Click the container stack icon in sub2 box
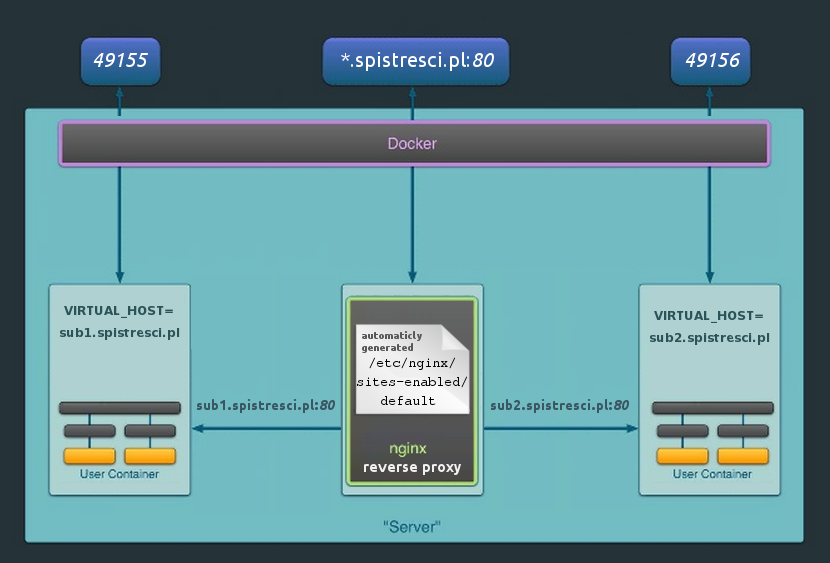830x563 pixels. click(x=712, y=433)
